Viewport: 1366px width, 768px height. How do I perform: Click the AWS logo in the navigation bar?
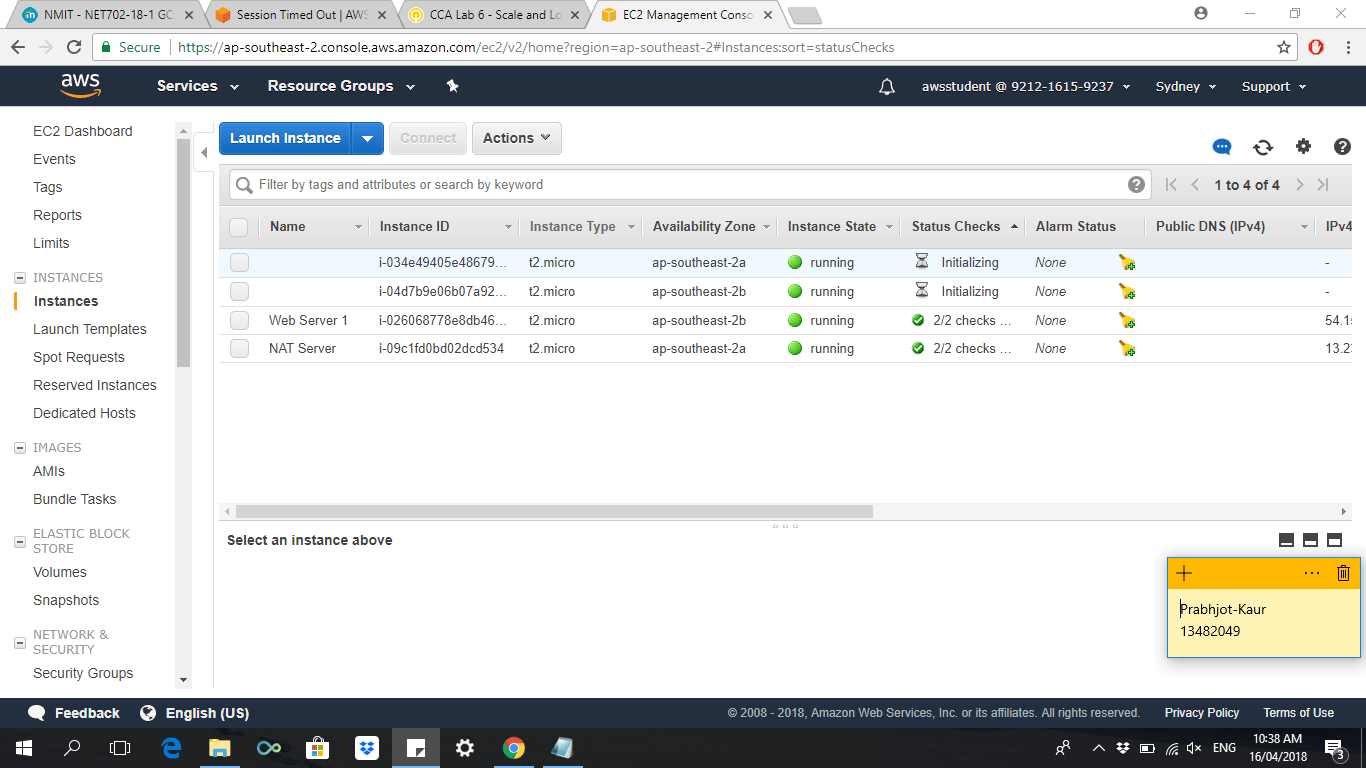[x=80, y=86]
